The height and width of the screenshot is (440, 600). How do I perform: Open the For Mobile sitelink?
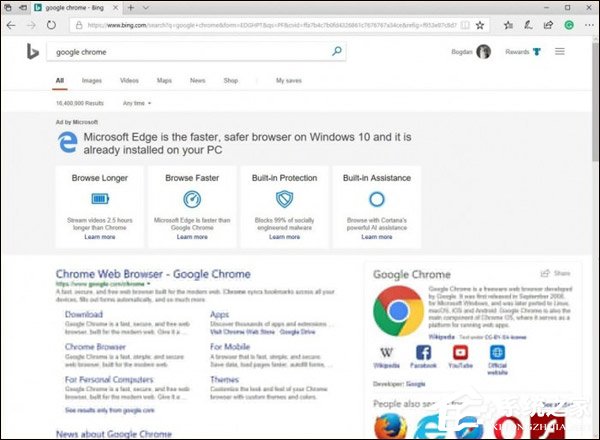(230, 347)
